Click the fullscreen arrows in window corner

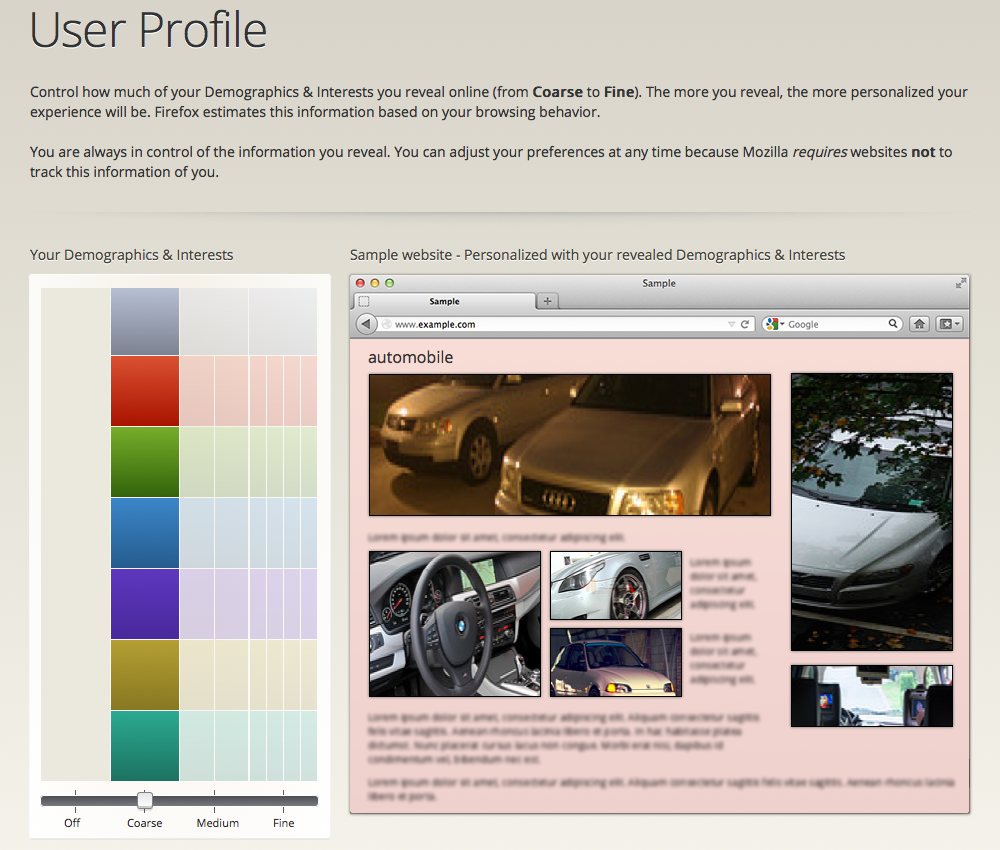tap(961, 283)
